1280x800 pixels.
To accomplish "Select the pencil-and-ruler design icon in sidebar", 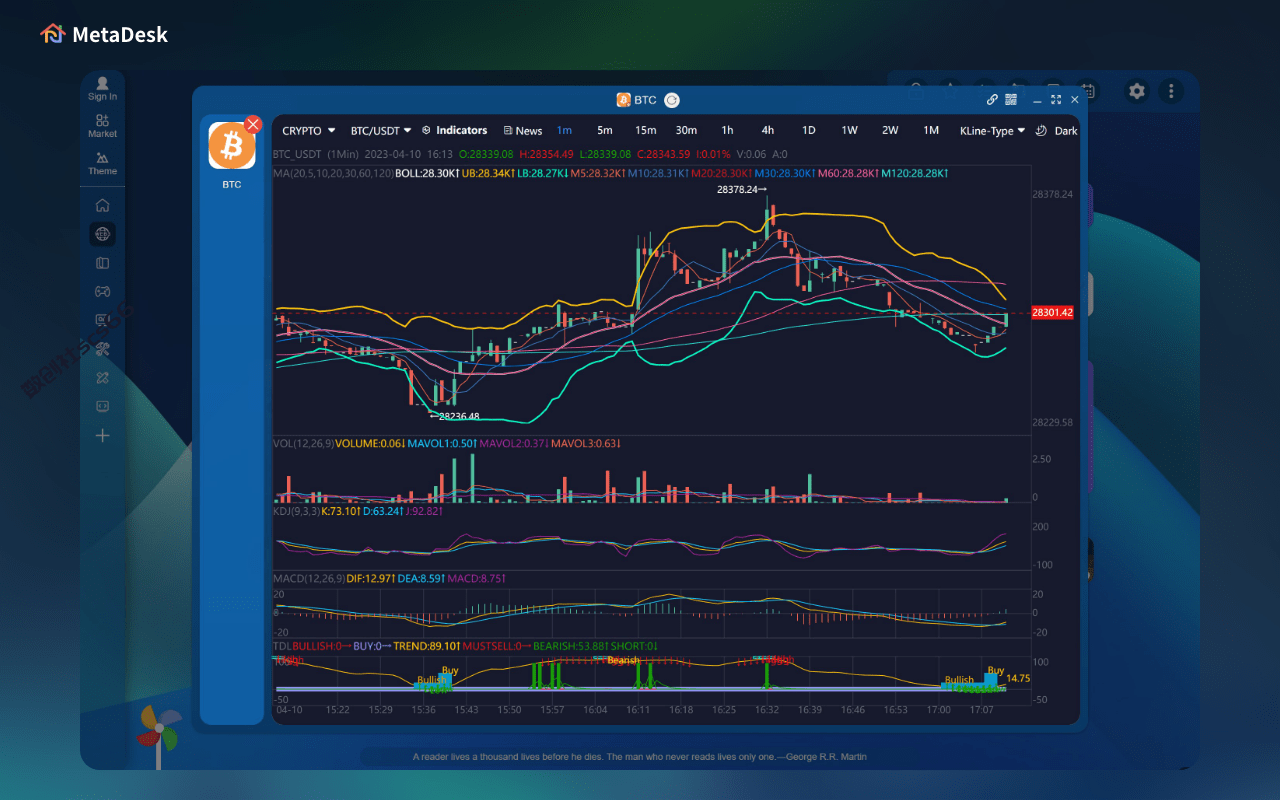I will click(x=102, y=378).
